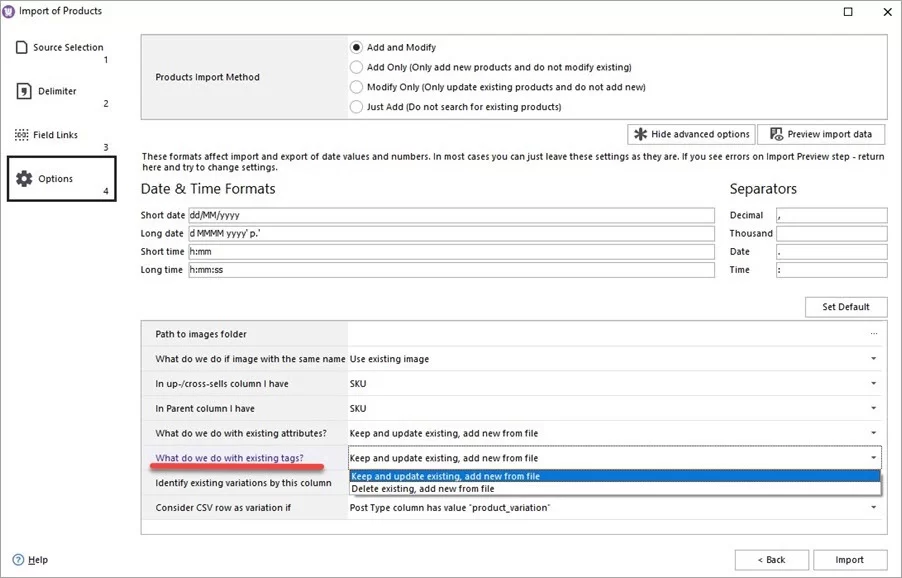Choose Add Only import method
The image size is (902, 578).
355,66
